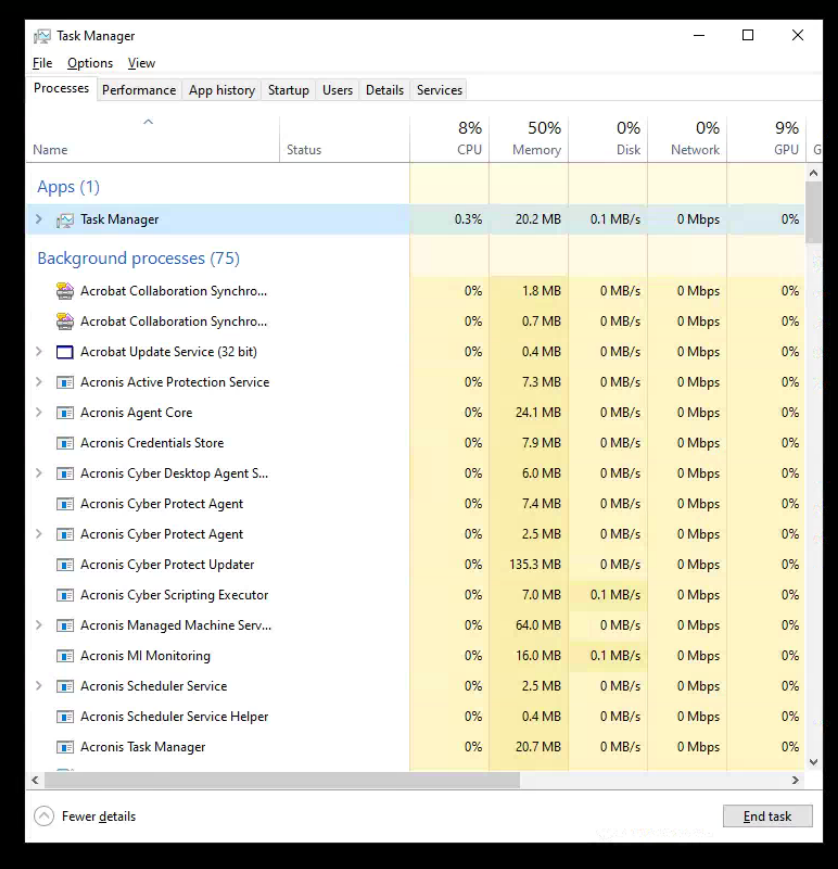Select the 0.3% CPU cell for Task Manager
This screenshot has height=869, width=838.
449,219
